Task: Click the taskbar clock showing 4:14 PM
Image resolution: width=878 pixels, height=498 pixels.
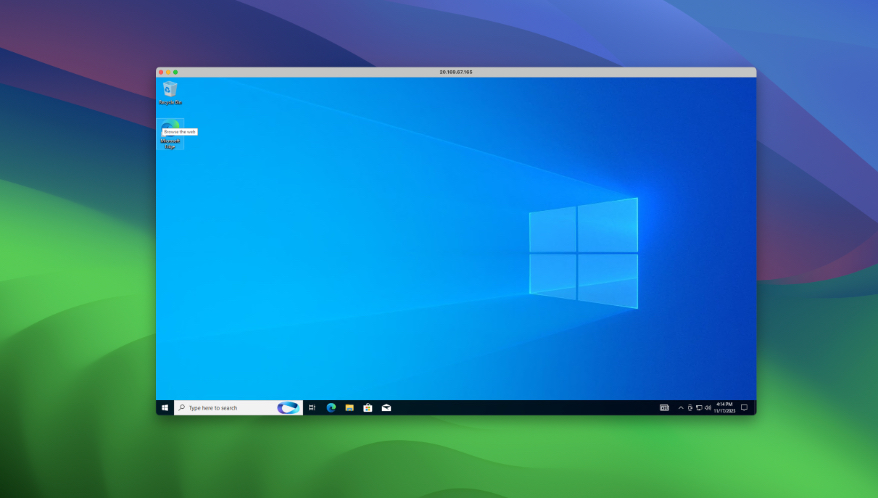Action: (724, 408)
